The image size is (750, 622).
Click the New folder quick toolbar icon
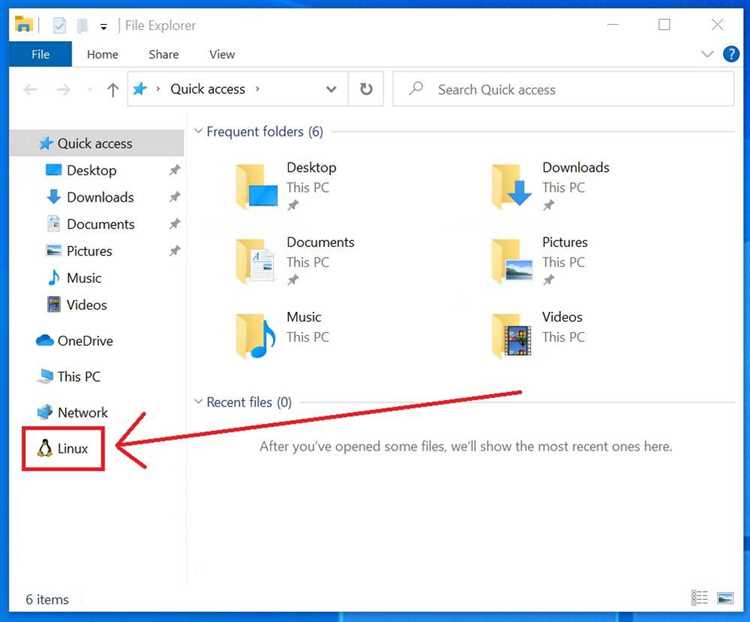click(x=82, y=25)
